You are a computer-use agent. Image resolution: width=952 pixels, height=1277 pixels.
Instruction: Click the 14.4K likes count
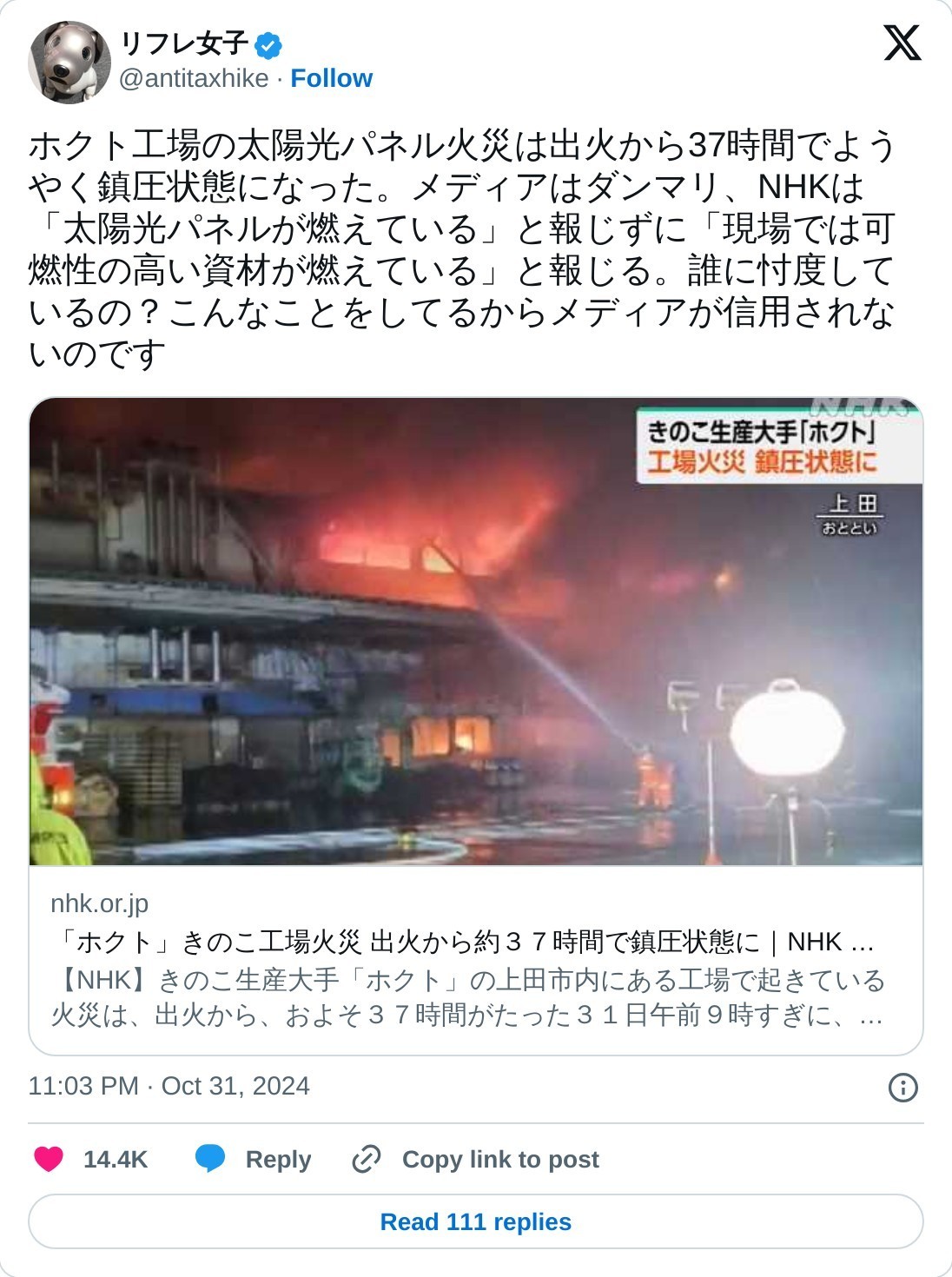116,1160
